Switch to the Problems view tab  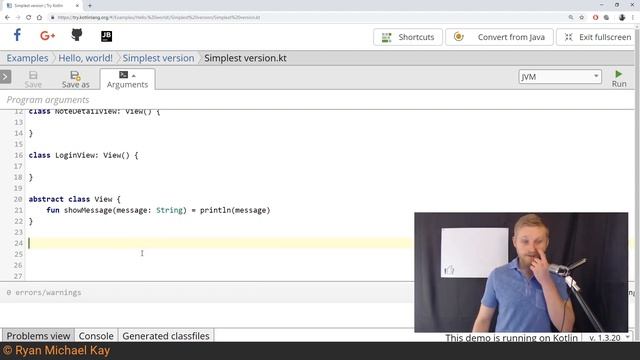[38, 336]
